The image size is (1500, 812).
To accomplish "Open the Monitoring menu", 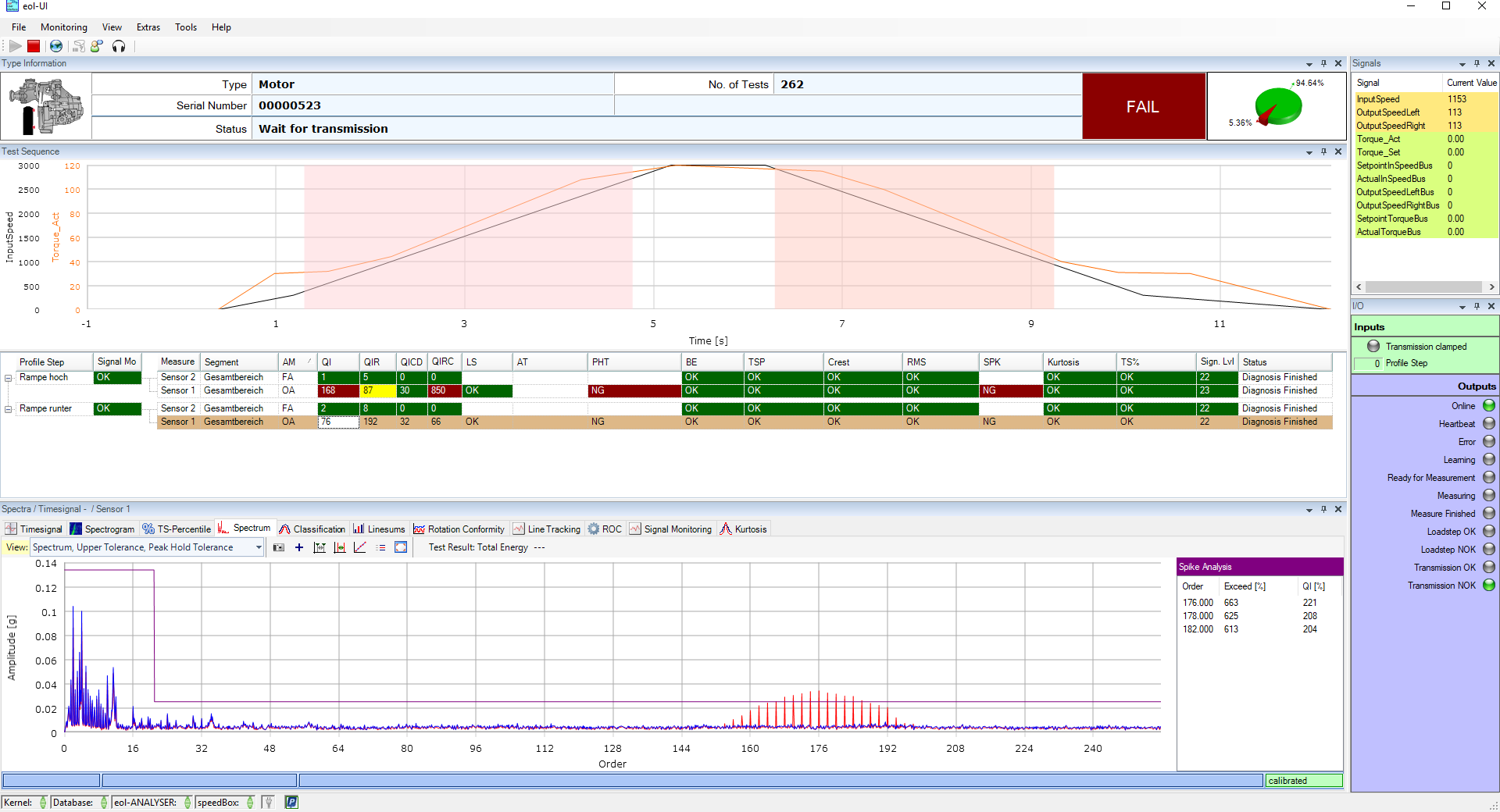I will pyautogui.click(x=64, y=27).
